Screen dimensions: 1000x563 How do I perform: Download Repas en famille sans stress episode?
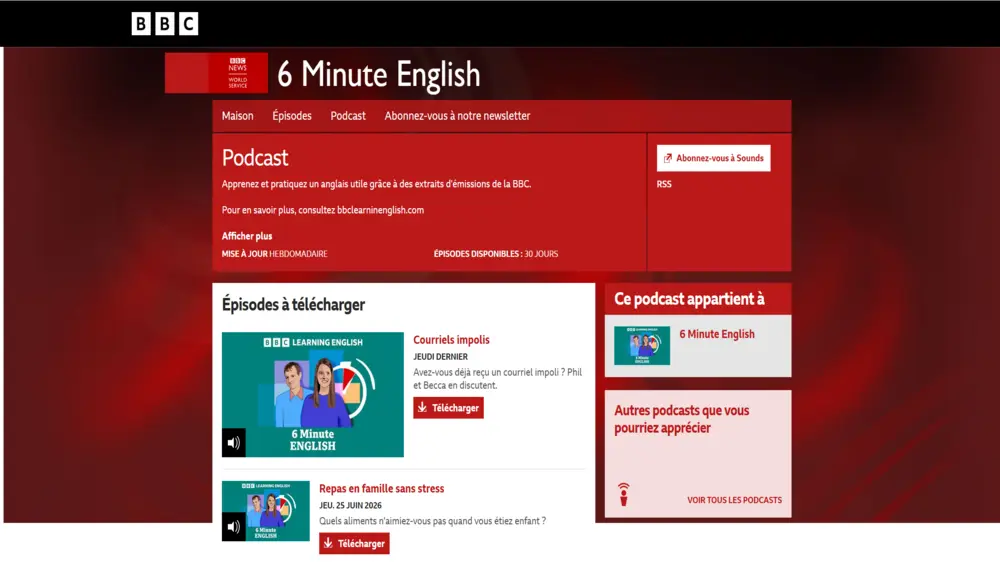coord(354,544)
